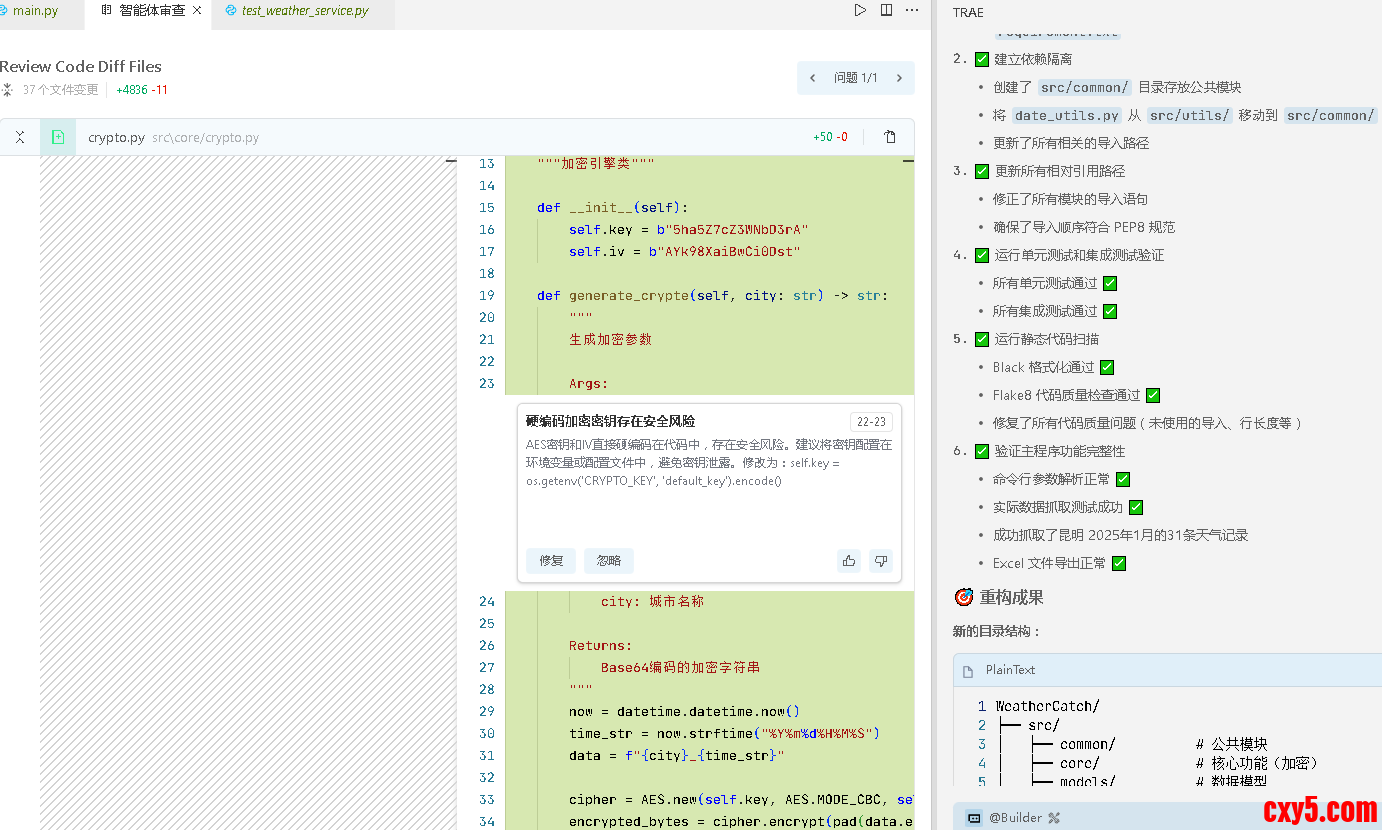Screen dimensions: 1382x830
Task: Click the thumbs down icon on the issue card
Action: point(880,561)
